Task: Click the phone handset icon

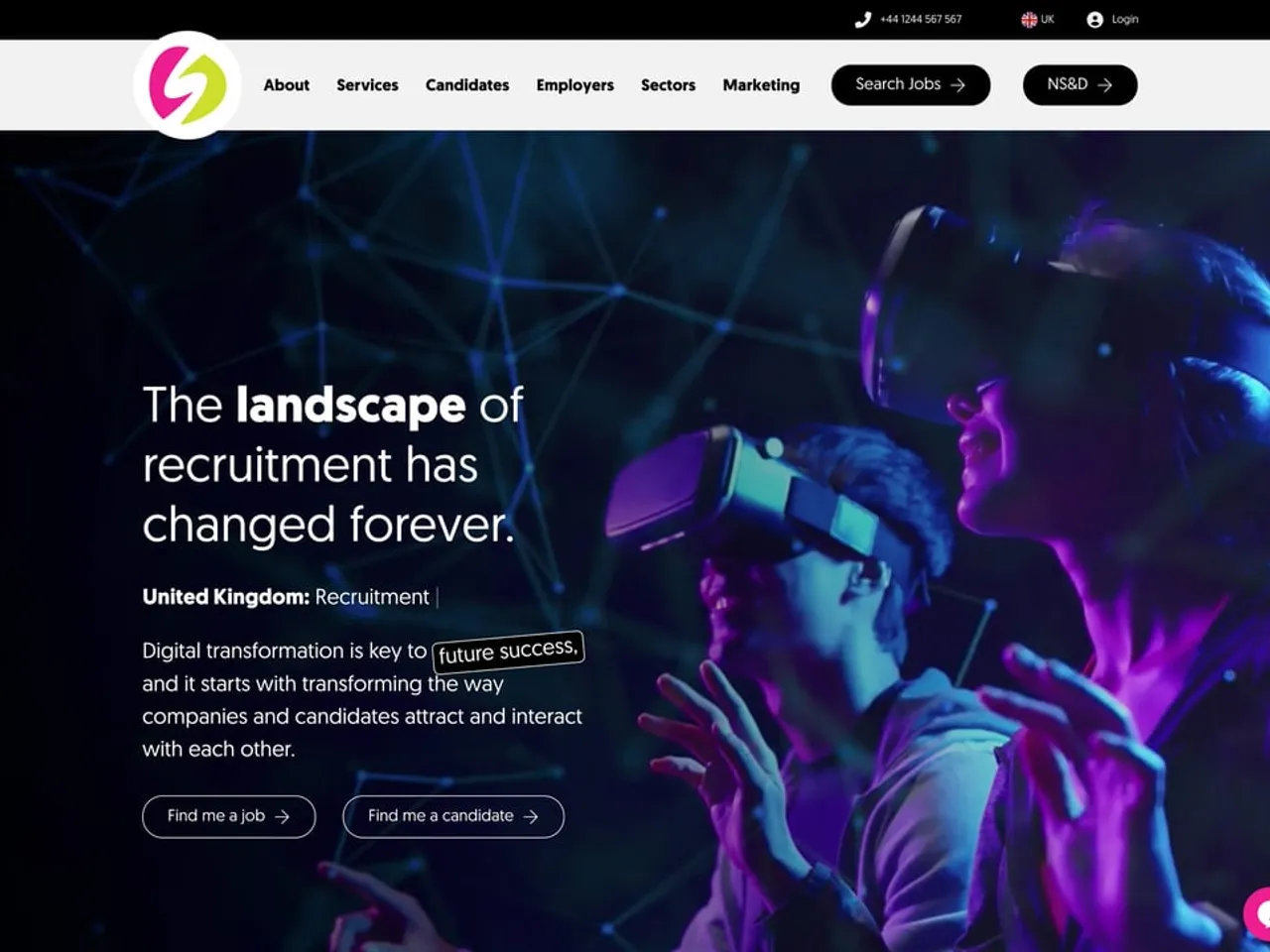Action: pyautogui.click(x=862, y=20)
